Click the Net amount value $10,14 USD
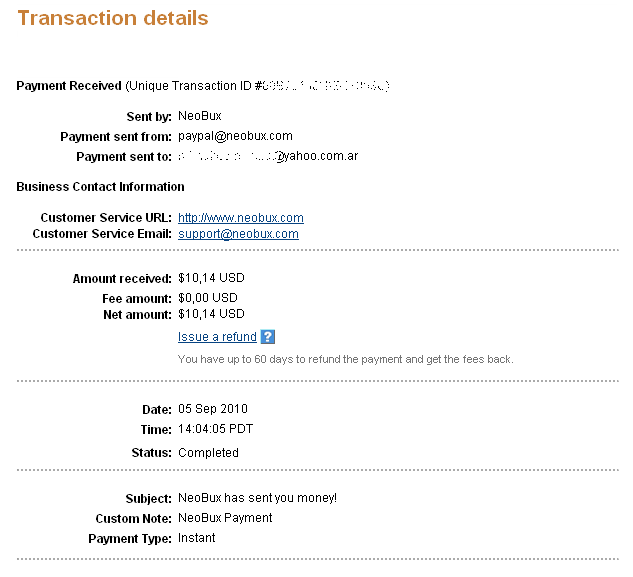633x577 pixels. pyautogui.click(x=211, y=314)
